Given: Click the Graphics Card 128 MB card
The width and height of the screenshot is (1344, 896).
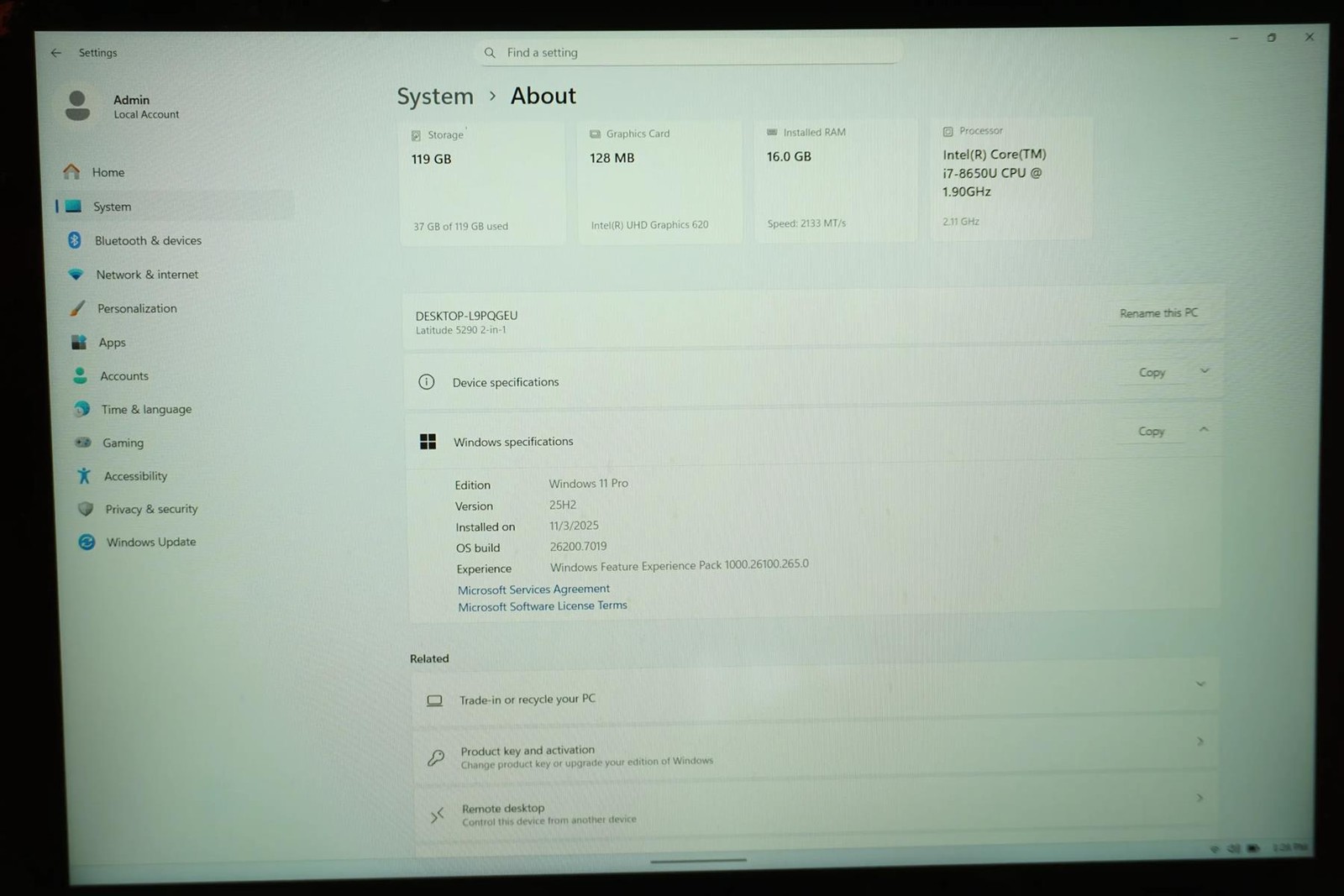Looking at the screenshot, I should (x=660, y=181).
